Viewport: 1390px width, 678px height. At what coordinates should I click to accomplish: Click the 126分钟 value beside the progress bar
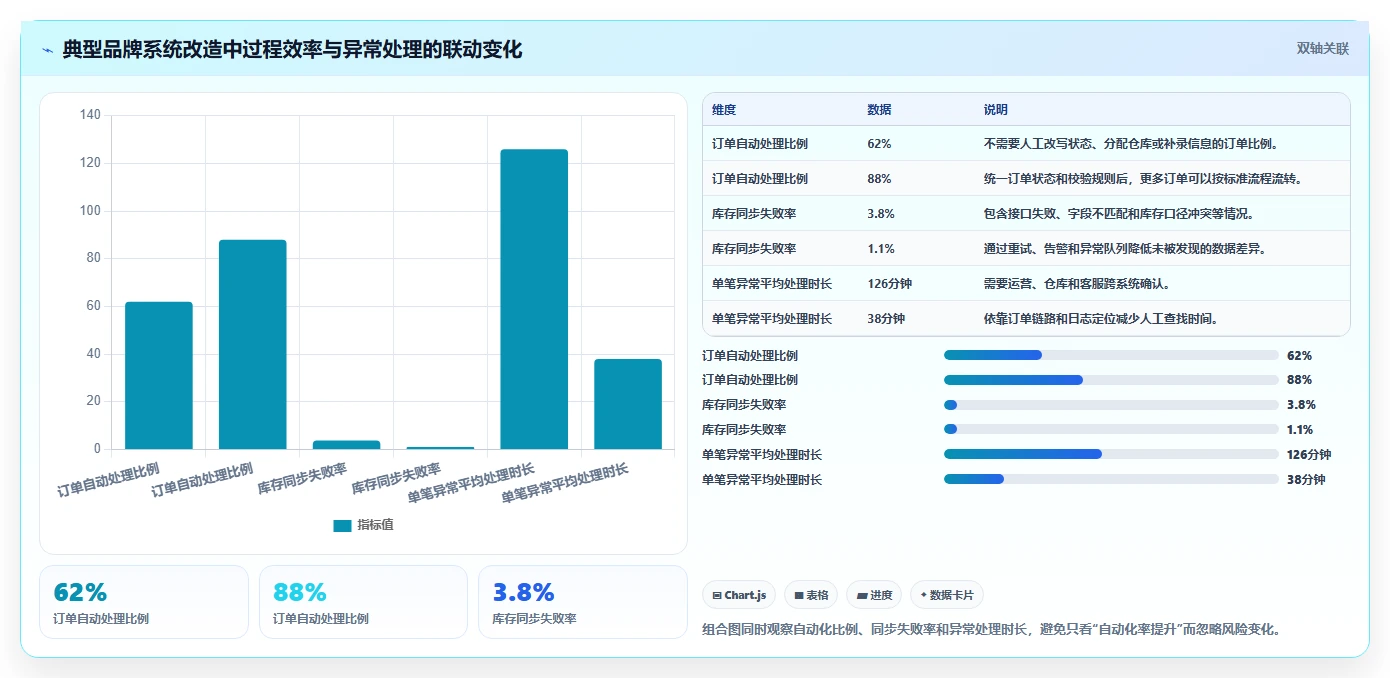(1309, 455)
